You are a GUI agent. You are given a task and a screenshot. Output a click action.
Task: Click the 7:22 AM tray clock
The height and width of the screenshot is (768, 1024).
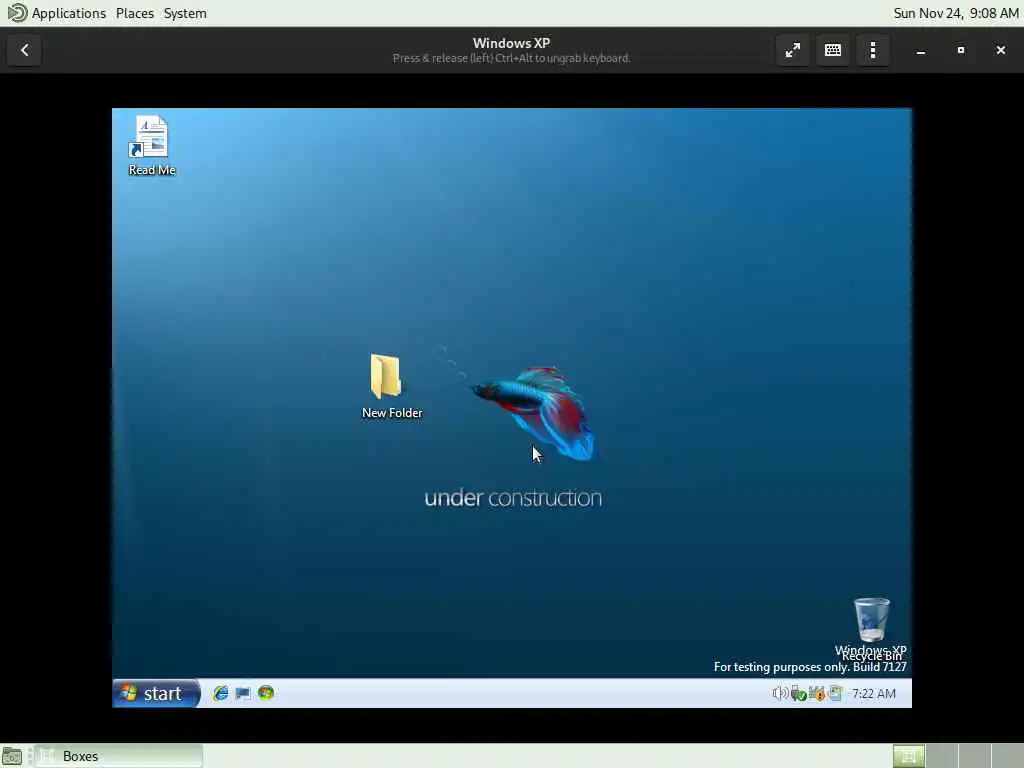pyautogui.click(x=873, y=694)
